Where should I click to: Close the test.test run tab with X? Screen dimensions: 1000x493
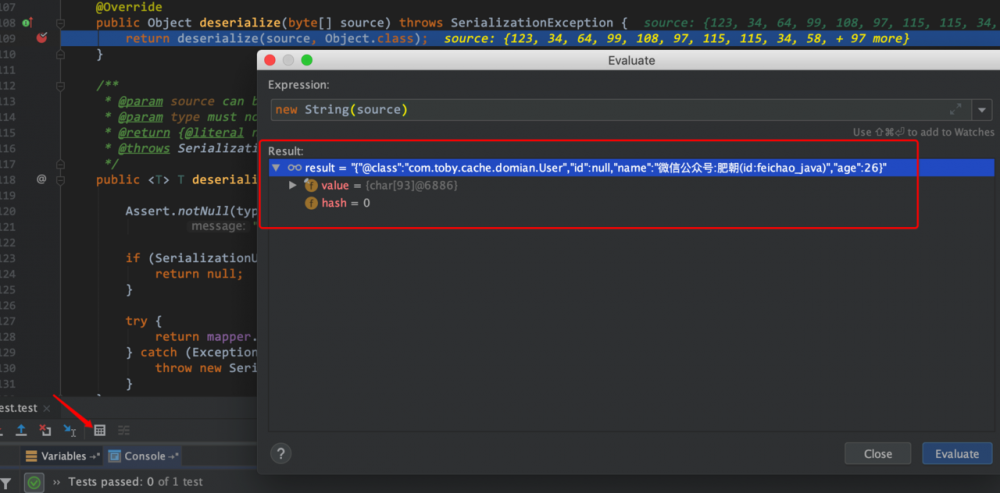pyautogui.click(x=47, y=408)
